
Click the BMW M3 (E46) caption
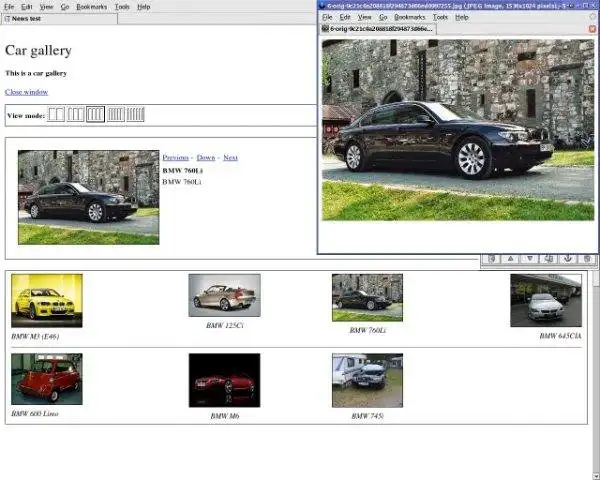(35, 336)
